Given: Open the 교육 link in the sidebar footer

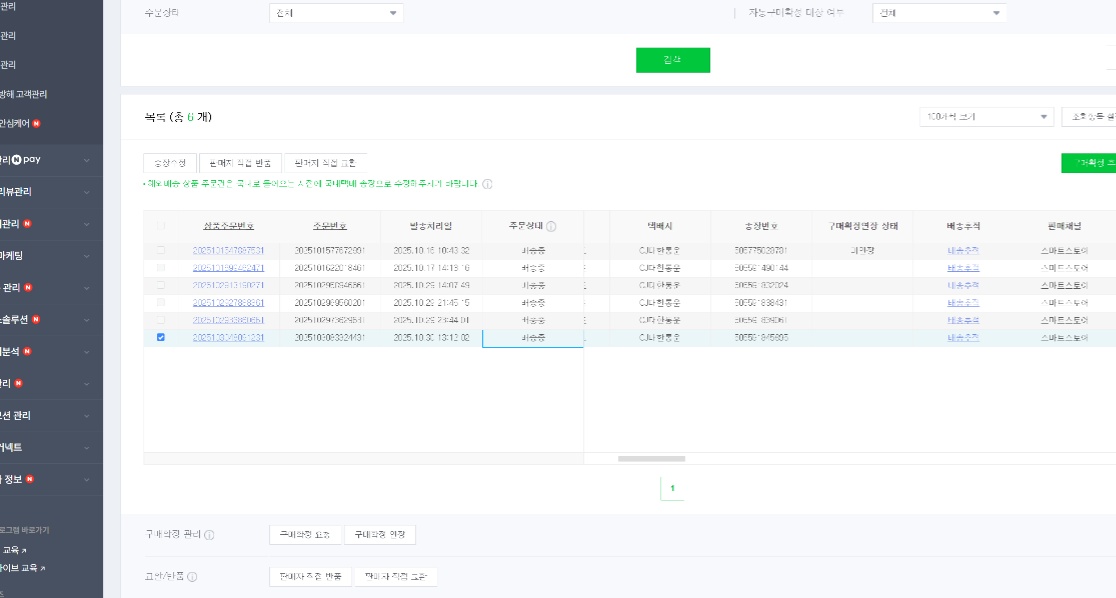Looking at the screenshot, I should point(11,550).
